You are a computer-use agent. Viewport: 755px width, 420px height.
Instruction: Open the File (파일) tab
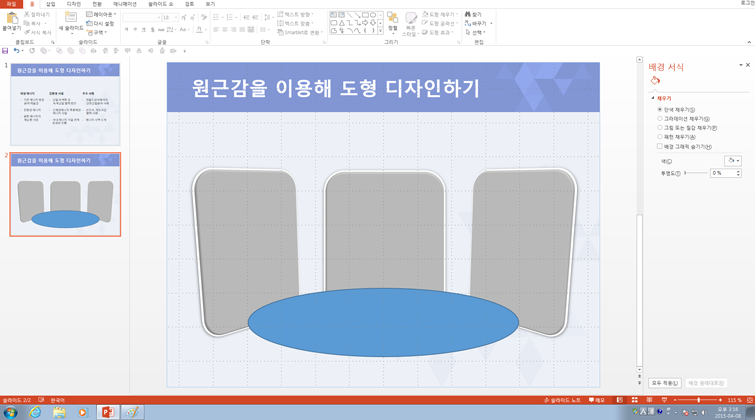click(x=11, y=4)
